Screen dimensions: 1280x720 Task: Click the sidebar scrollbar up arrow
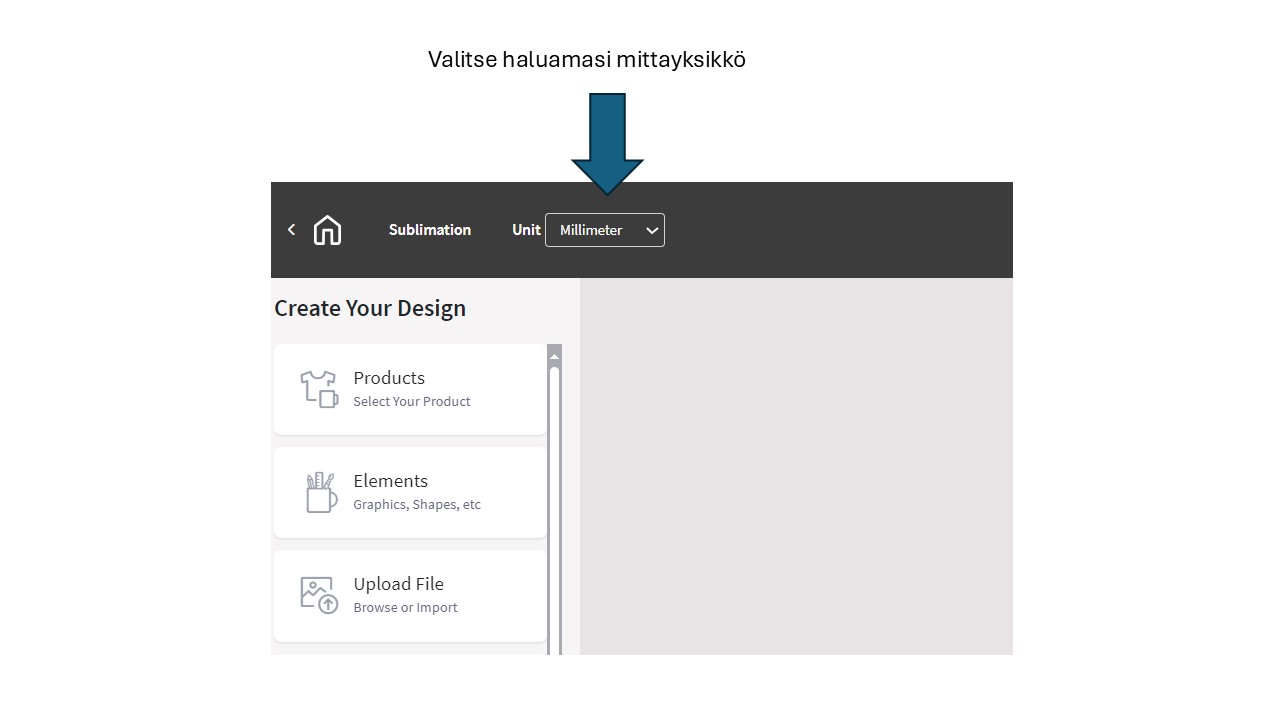click(555, 355)
